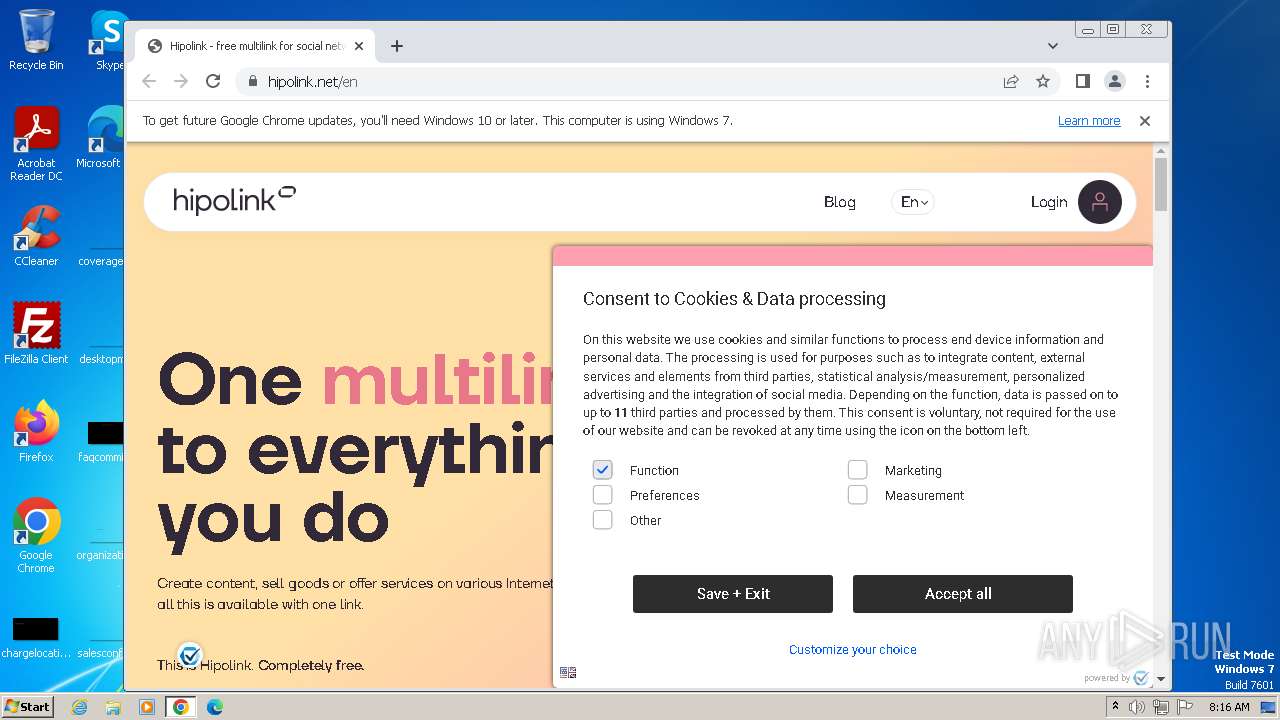Click the Login link
1280x720 pixels.
[x=1049, y=202]
